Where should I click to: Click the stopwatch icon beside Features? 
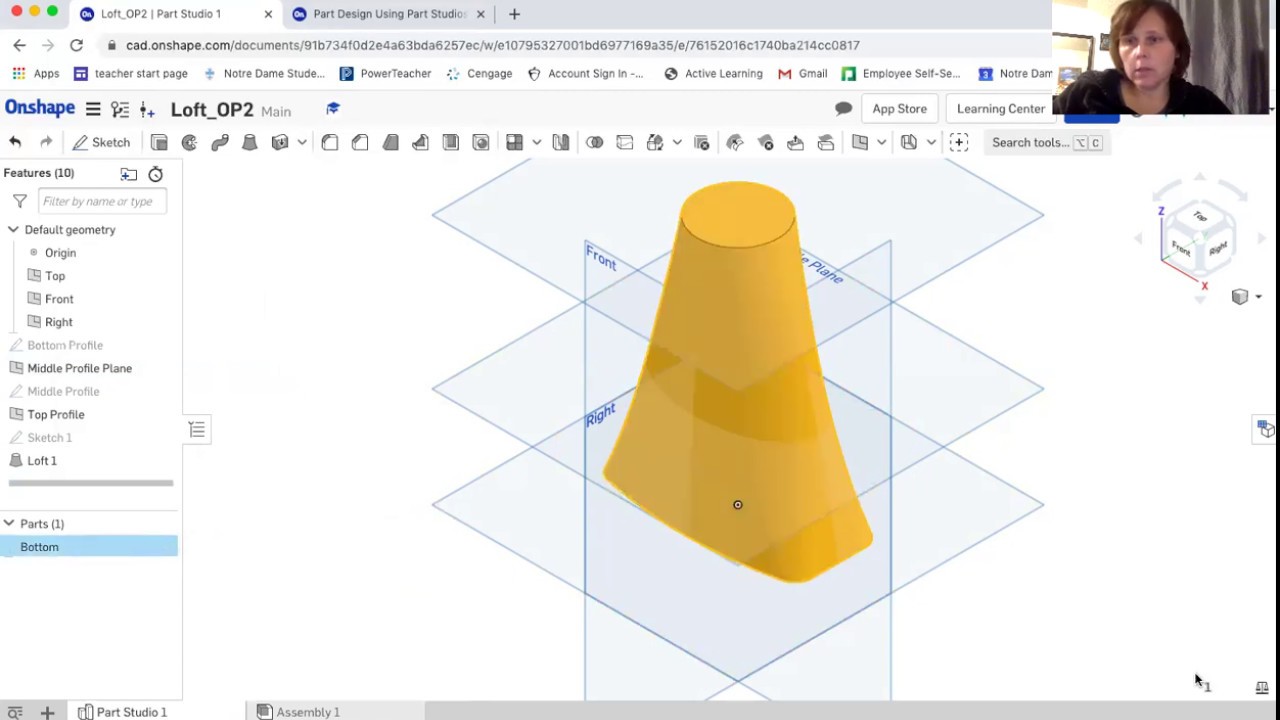156,174
